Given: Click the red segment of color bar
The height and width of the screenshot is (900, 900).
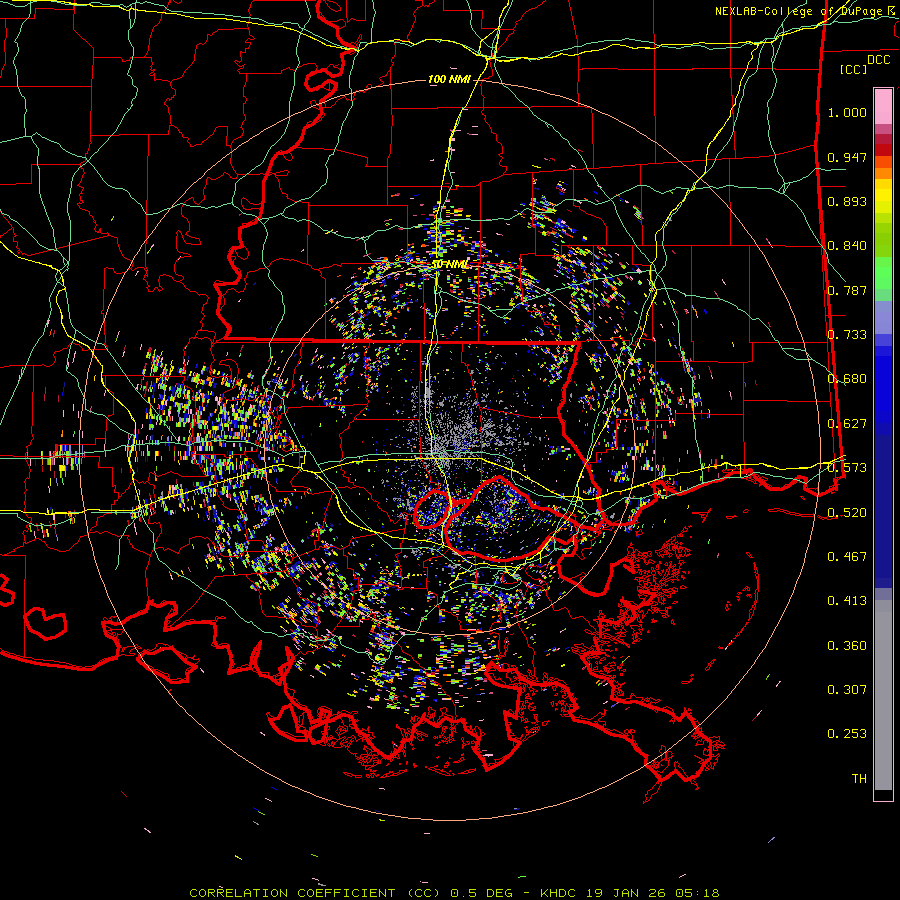Looking at the screenshot, I should (x=883, y=149).
